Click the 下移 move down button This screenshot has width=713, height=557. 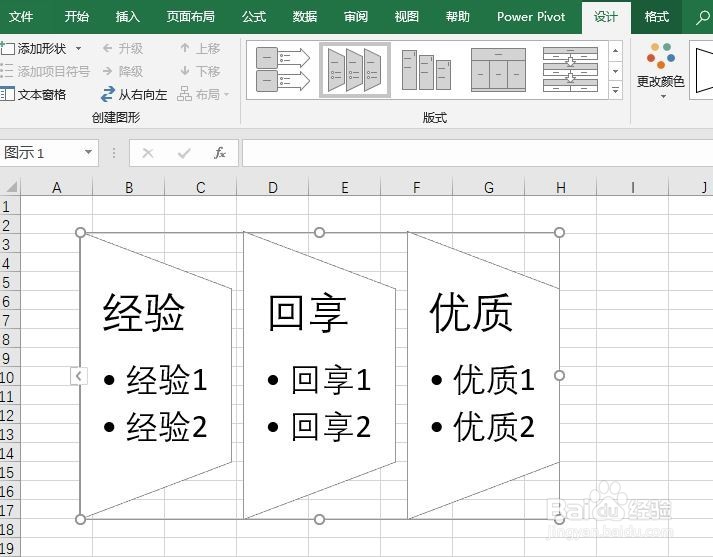point(200,71)
